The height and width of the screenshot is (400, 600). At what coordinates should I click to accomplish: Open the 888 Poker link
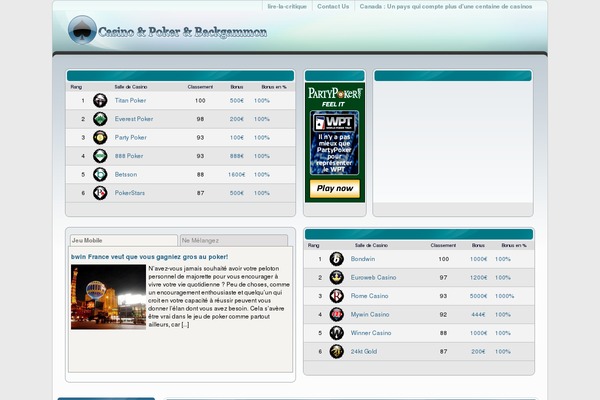(x=129, y=156)
